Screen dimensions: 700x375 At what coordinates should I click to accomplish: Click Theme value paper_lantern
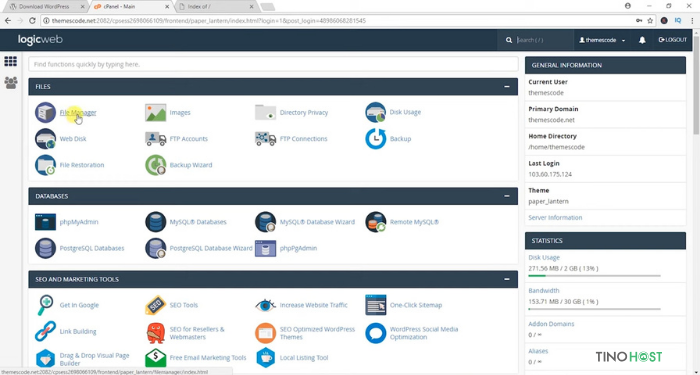tap(549, 201)
